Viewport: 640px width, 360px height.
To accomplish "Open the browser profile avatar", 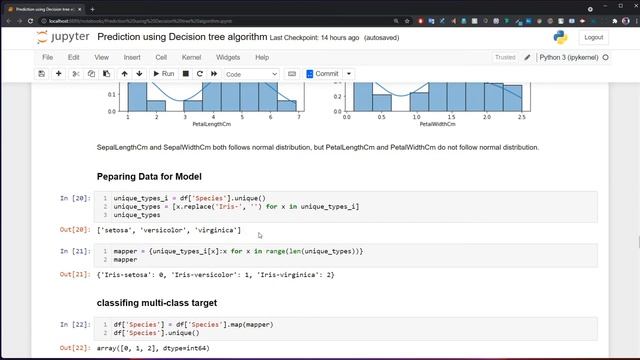I will pyautogui.click(x=626, y=21).
